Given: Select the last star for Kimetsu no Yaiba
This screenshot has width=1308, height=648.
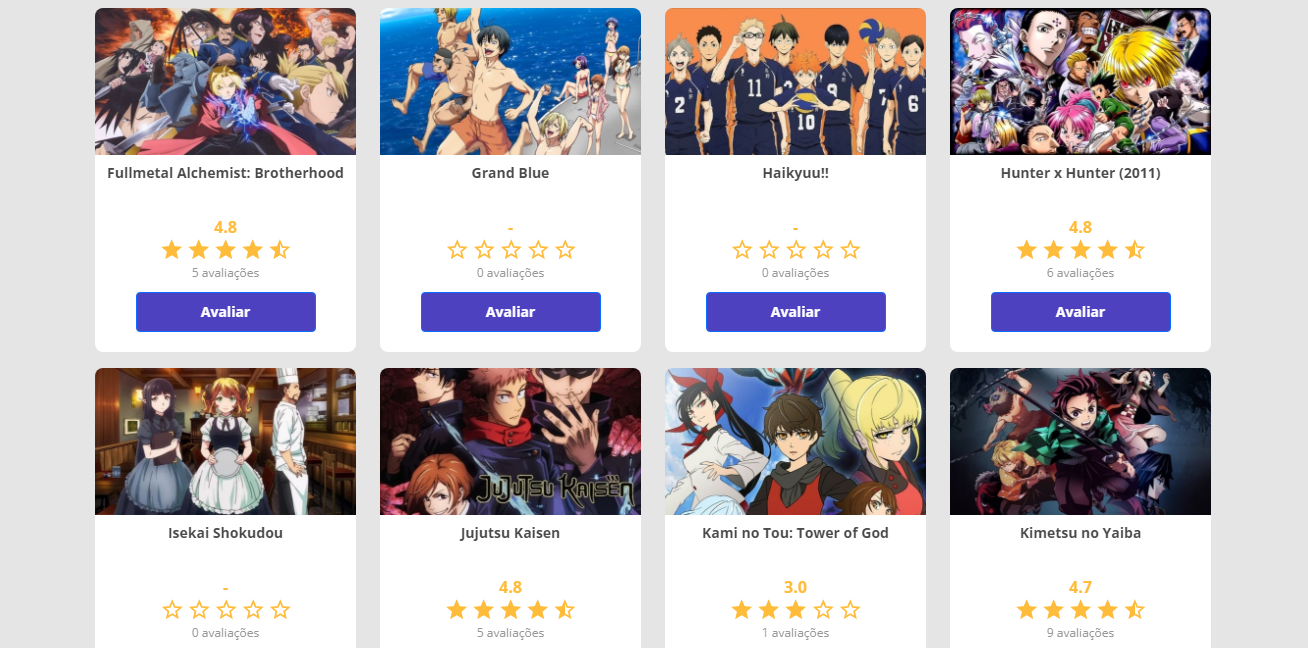Looking at the screenshot, I should (1135, 610).
